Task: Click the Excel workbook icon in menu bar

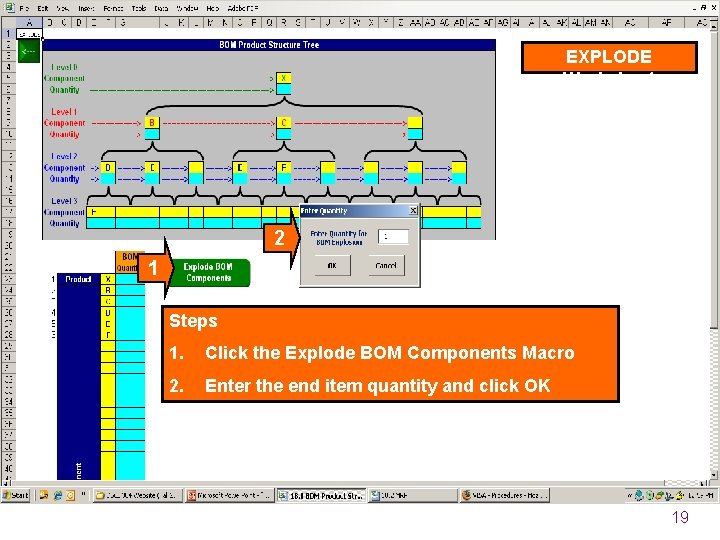Action: point(9,7)
